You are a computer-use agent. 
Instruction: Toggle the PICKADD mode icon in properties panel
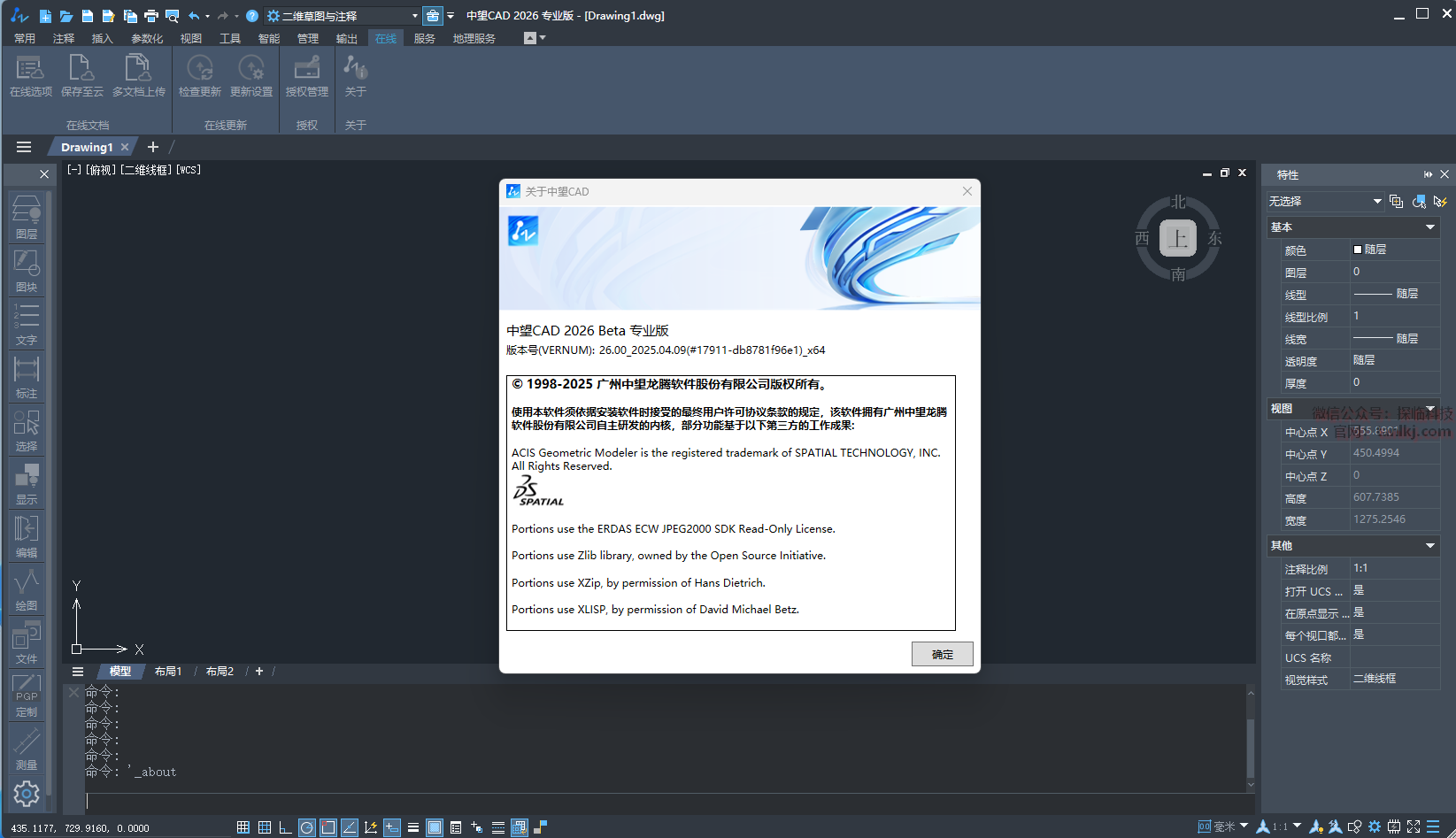(x=1397, y=202)
